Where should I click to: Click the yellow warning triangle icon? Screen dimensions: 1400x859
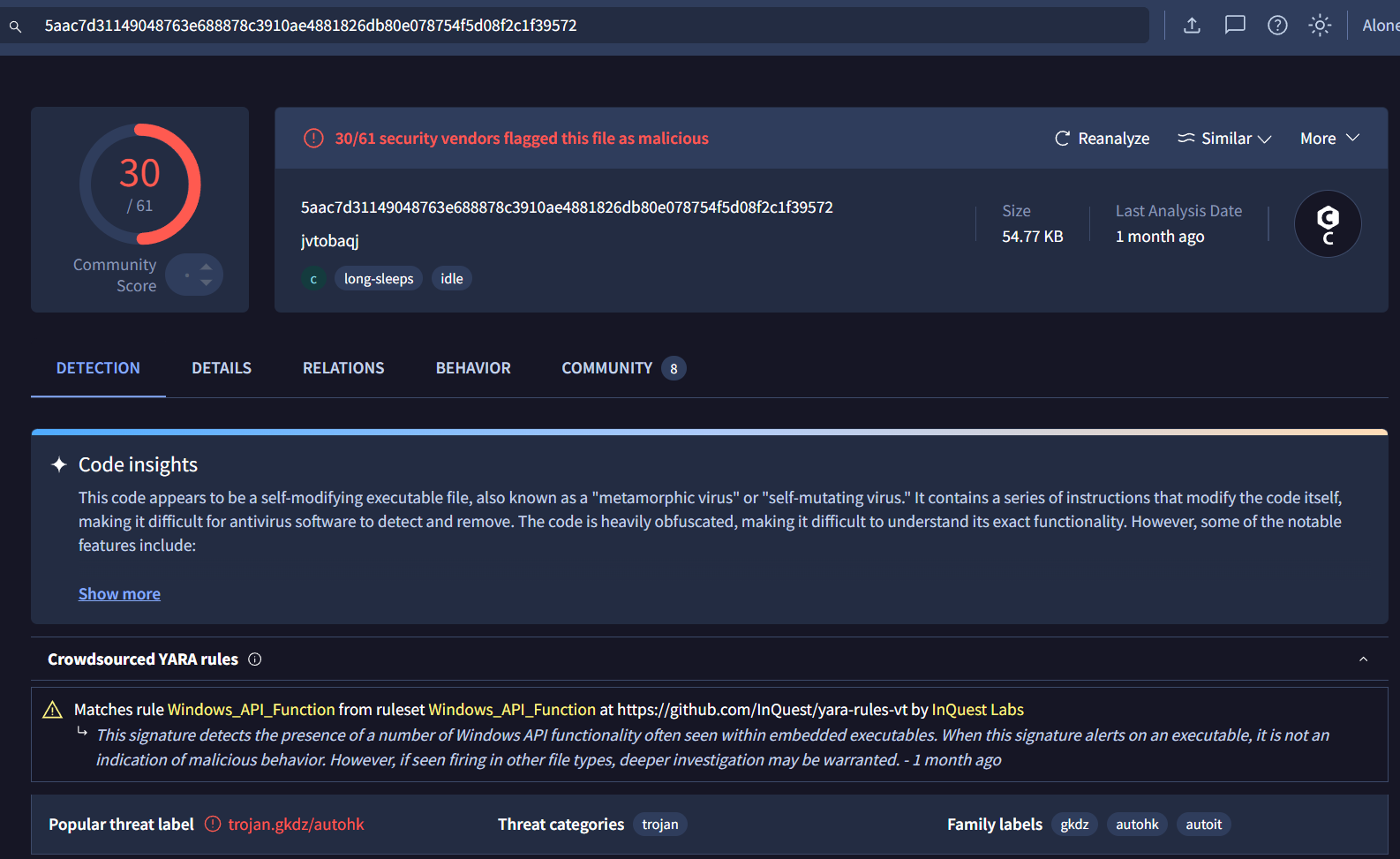click(53, 710)
